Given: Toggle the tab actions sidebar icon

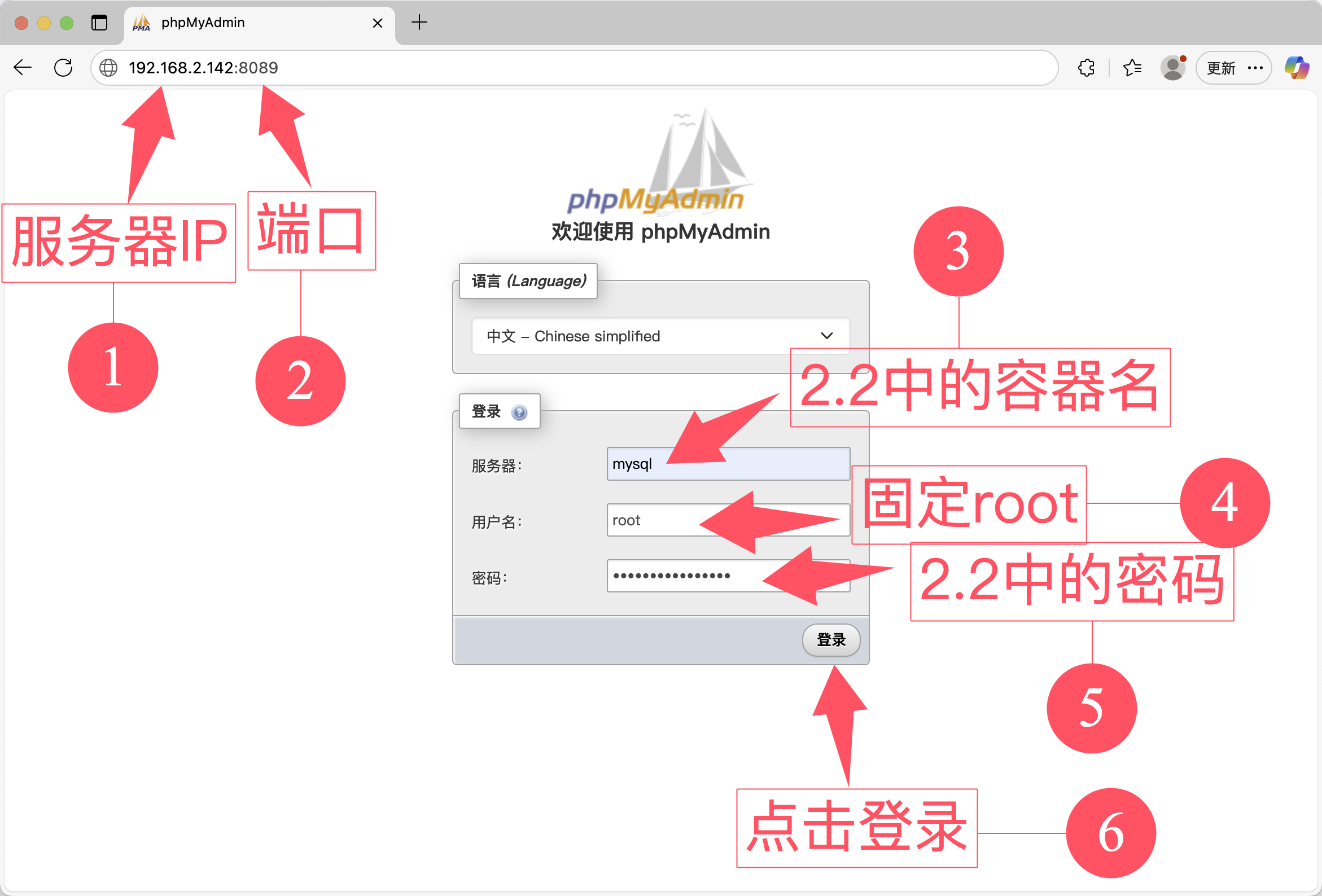Looking at the screenshot, I should pos(99,23).
